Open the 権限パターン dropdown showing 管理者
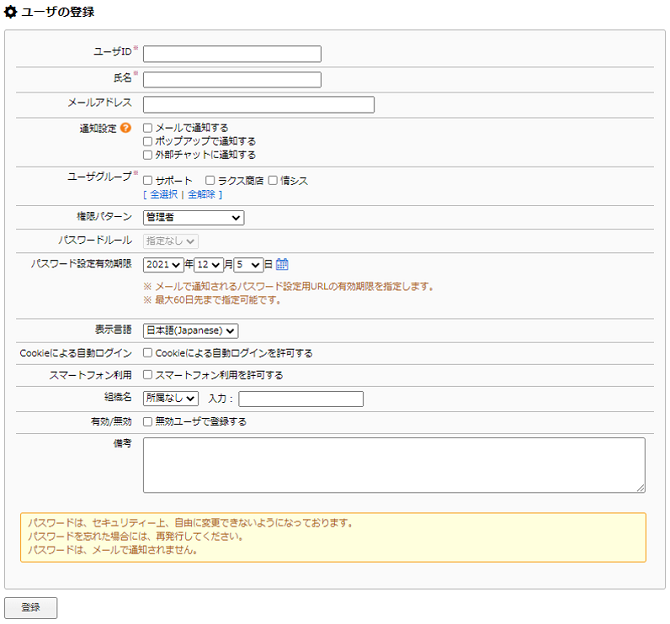Viewport: 670px width, 624px height. click(x=194, y=218)
